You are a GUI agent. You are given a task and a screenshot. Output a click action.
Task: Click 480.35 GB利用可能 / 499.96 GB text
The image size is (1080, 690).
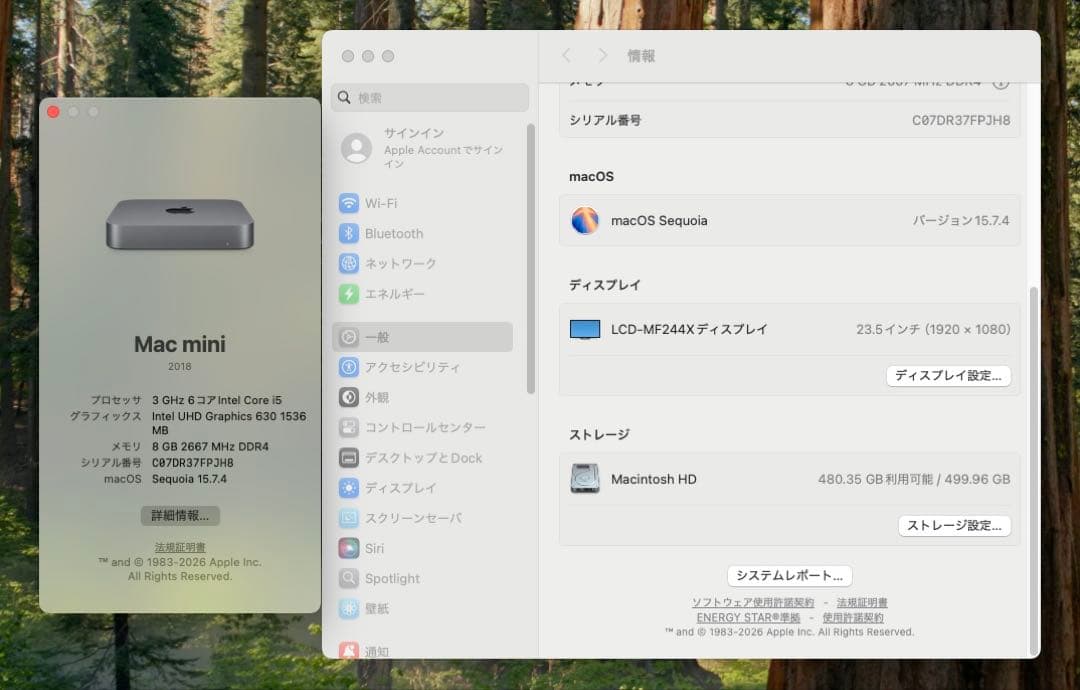coord(914,479)
